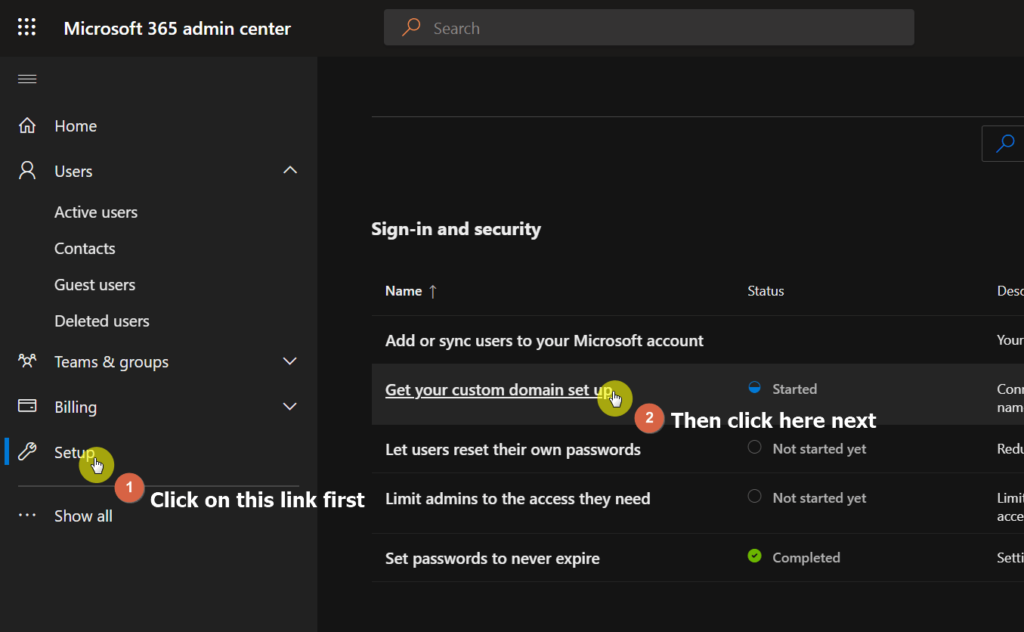1024x632 pixels.
Task: Click the Setup wrench icon
Action: coord(27,451)
